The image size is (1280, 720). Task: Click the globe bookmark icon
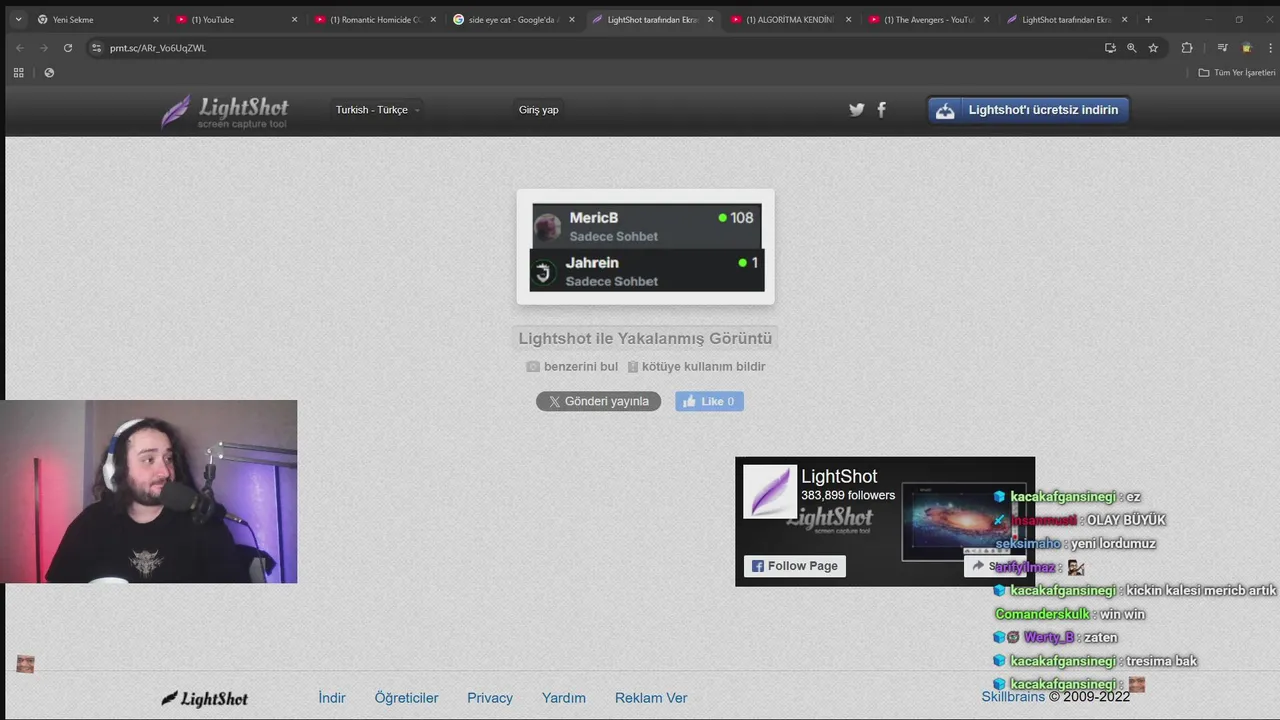pos(49,73)
